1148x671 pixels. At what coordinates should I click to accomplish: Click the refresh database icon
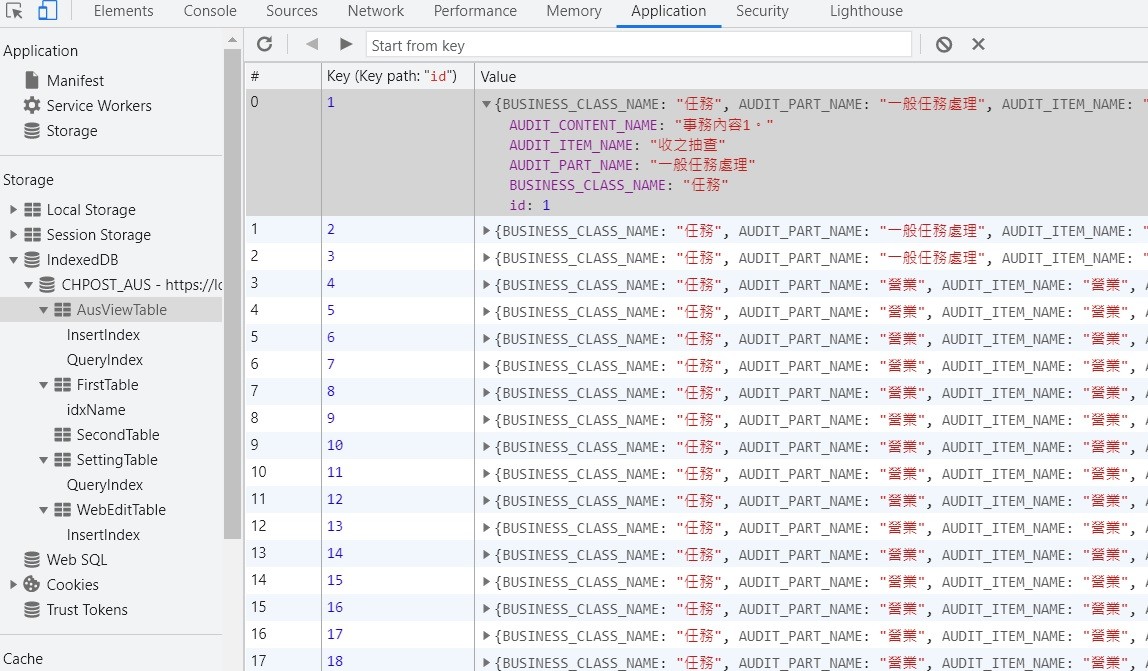coord(264,44)
